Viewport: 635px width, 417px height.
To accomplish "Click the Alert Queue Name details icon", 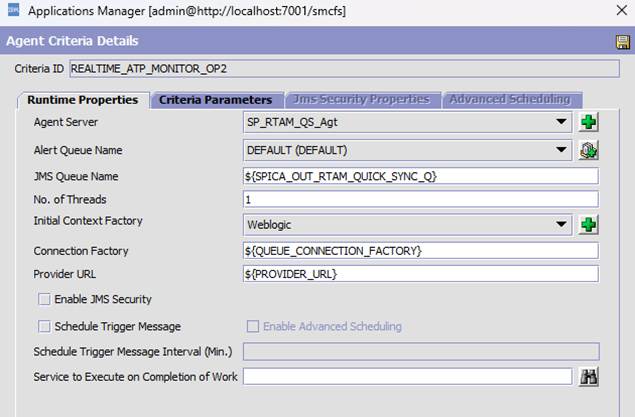I will (589, 151).
